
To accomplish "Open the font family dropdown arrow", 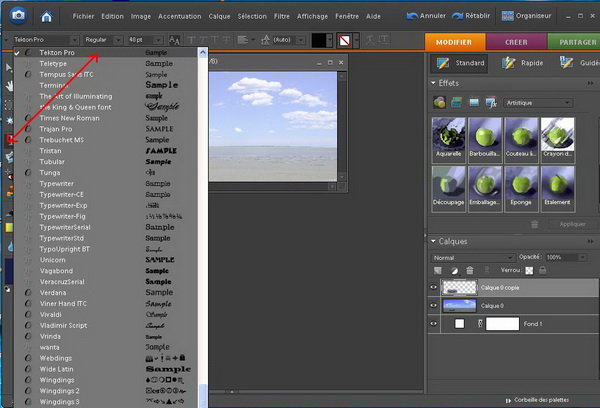I will click(x=74, y=40).
